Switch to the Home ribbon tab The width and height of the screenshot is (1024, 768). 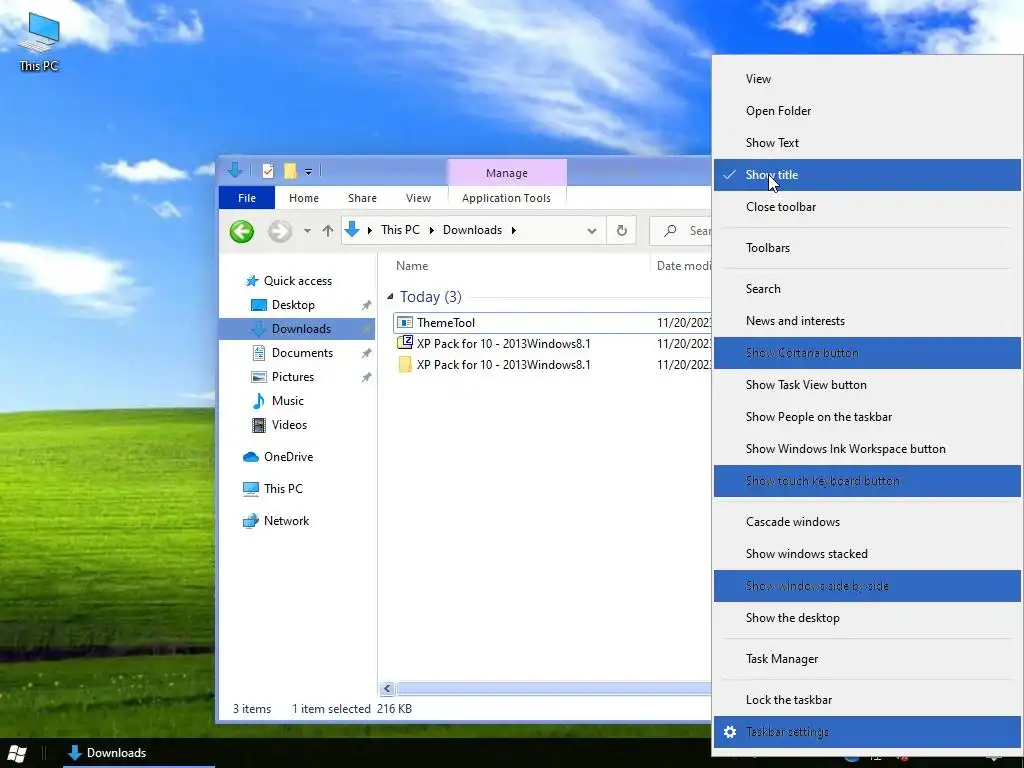(x=304, y=198)
